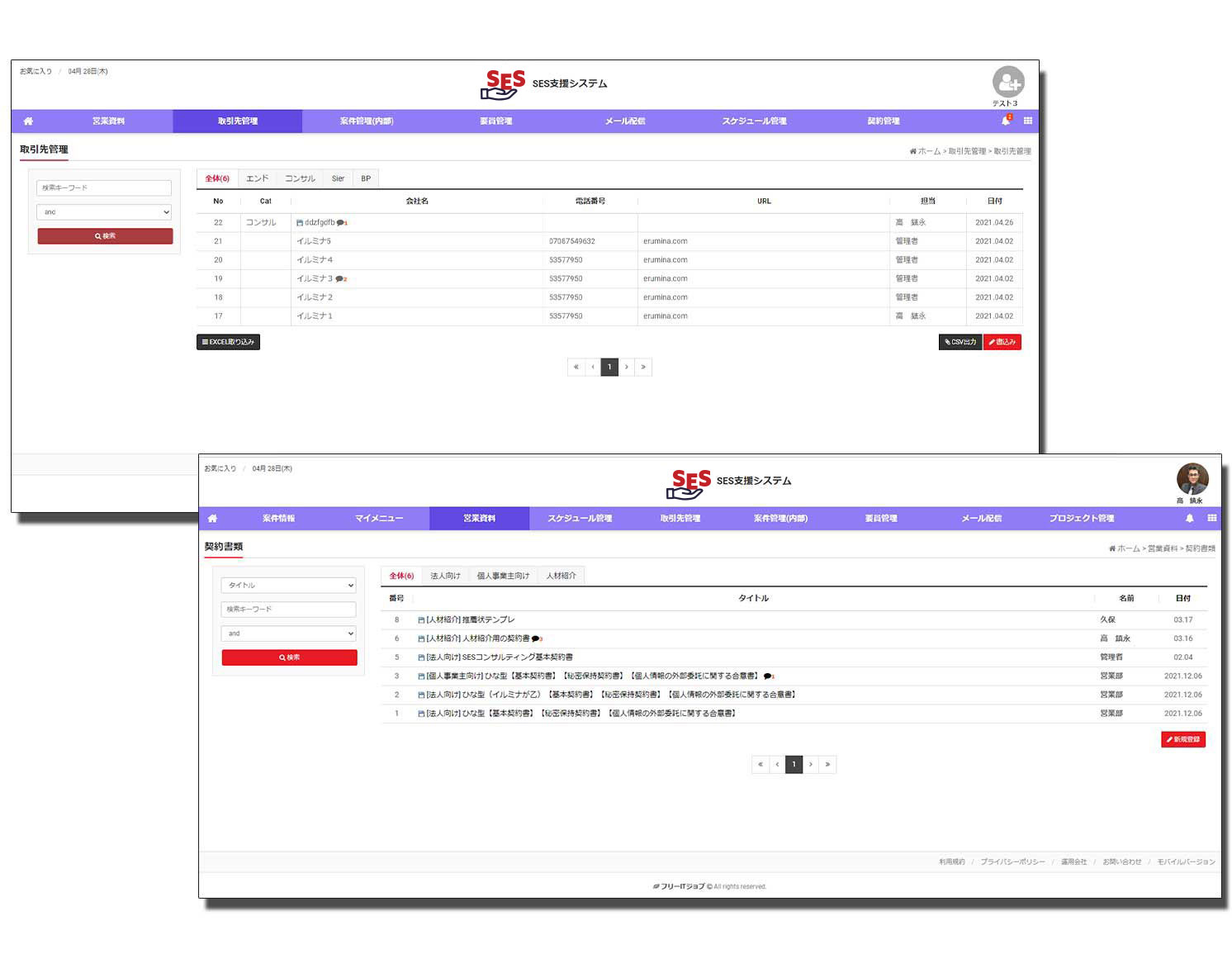Screen dimensions: 1232x973
Task: Open notification bell with red badge
Action: click(x=1006, y=121)
